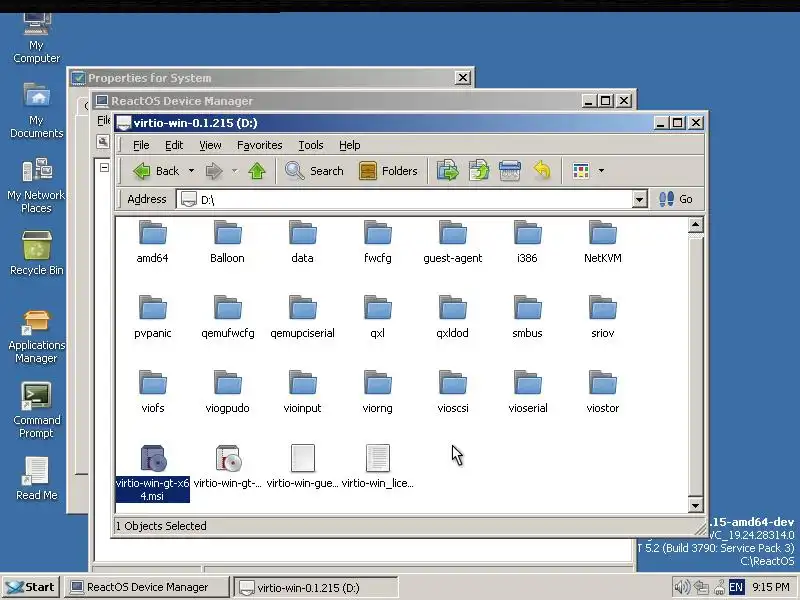Select the i386 folder
The height and width of the screenshot is (600, 800).
(x=528, y=241)
